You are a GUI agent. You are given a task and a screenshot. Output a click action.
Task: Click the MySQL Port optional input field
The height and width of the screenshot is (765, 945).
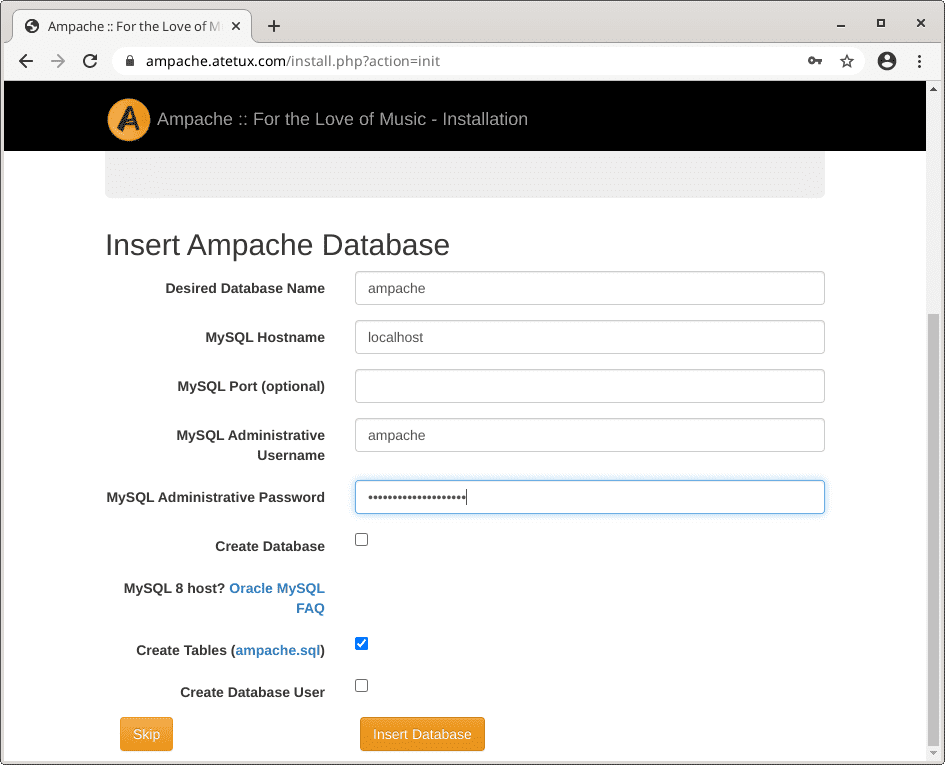pos(589,386)
